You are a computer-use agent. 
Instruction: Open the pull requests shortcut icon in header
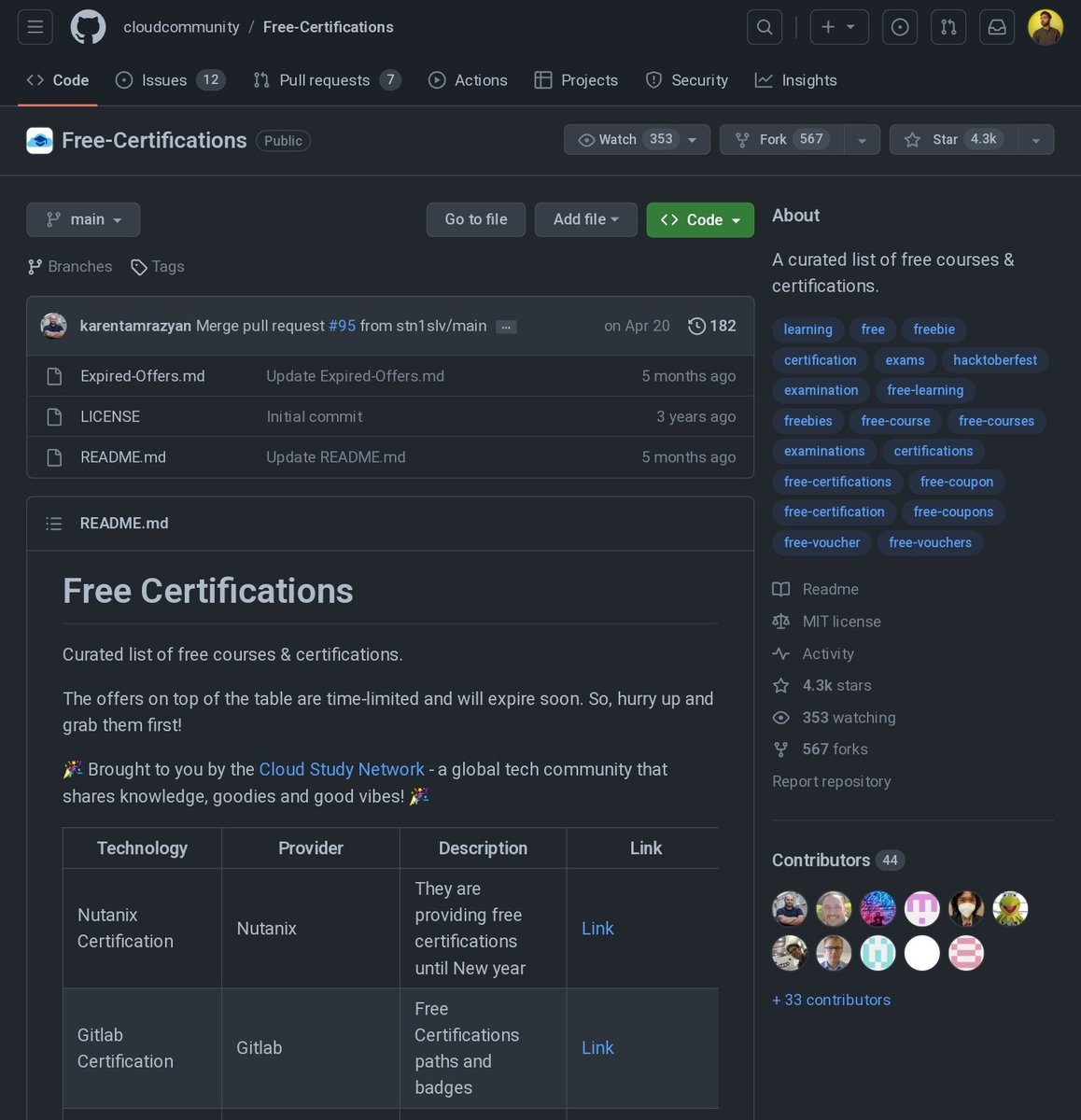point(948,27)
